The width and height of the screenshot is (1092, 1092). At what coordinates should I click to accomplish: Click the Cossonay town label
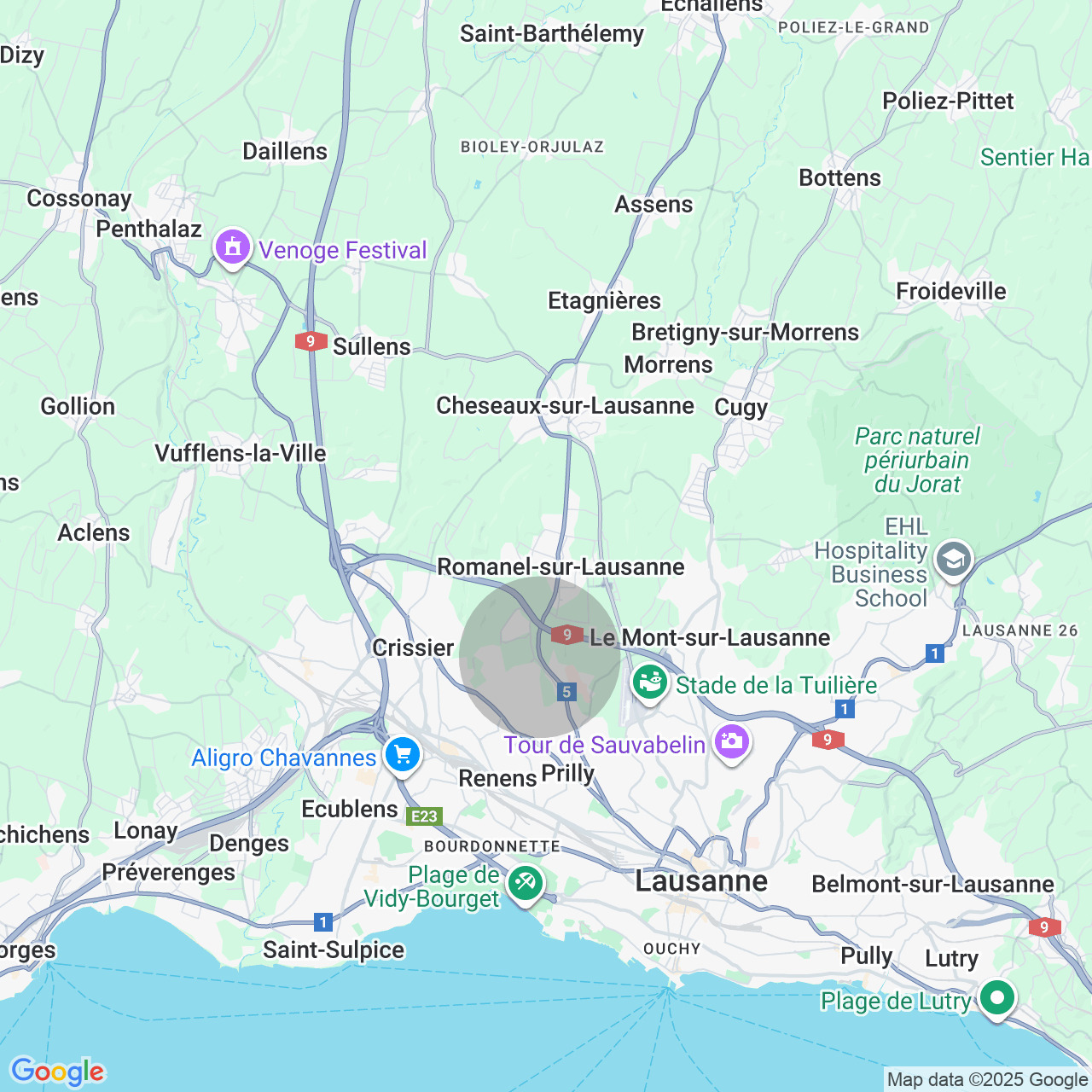click(x=79, y=199)
